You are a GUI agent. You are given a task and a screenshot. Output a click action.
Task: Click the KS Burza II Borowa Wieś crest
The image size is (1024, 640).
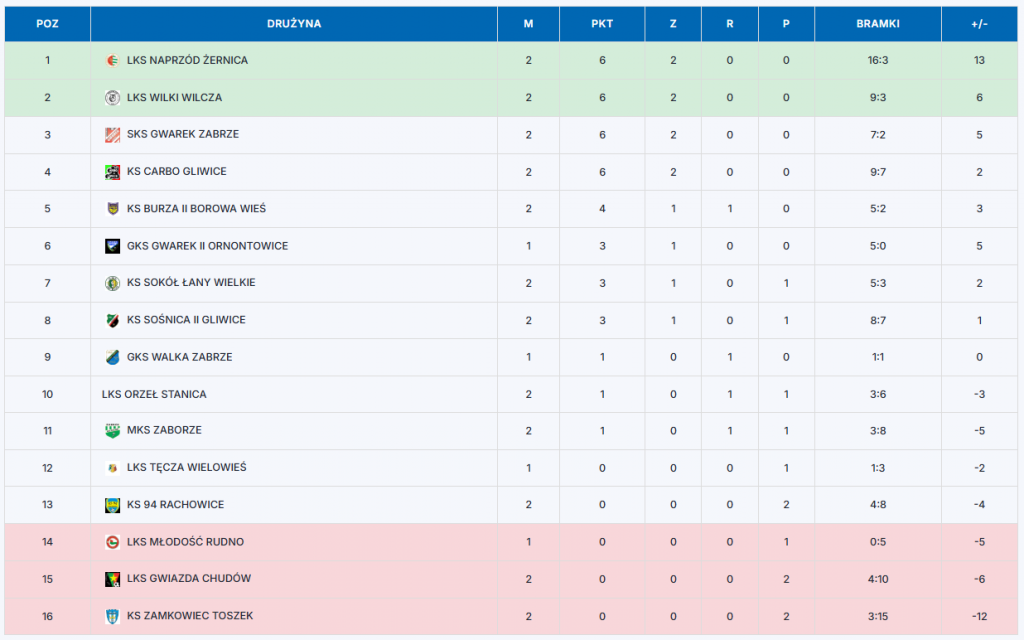click(x=113, y=209)
